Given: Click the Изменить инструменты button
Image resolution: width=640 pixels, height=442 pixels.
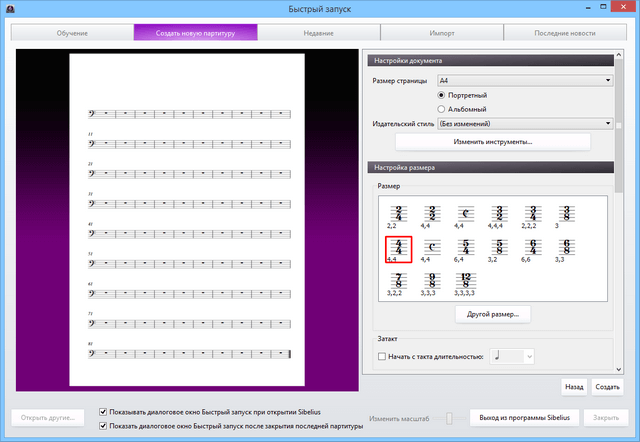Looking at the screenshot, I should tap(493, 142).
